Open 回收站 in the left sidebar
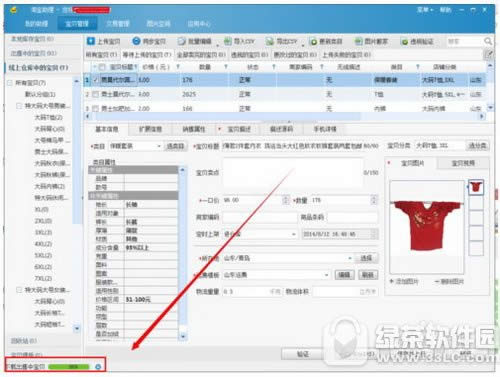Viewport: 500px width, 377px height. tap(23, 341)
